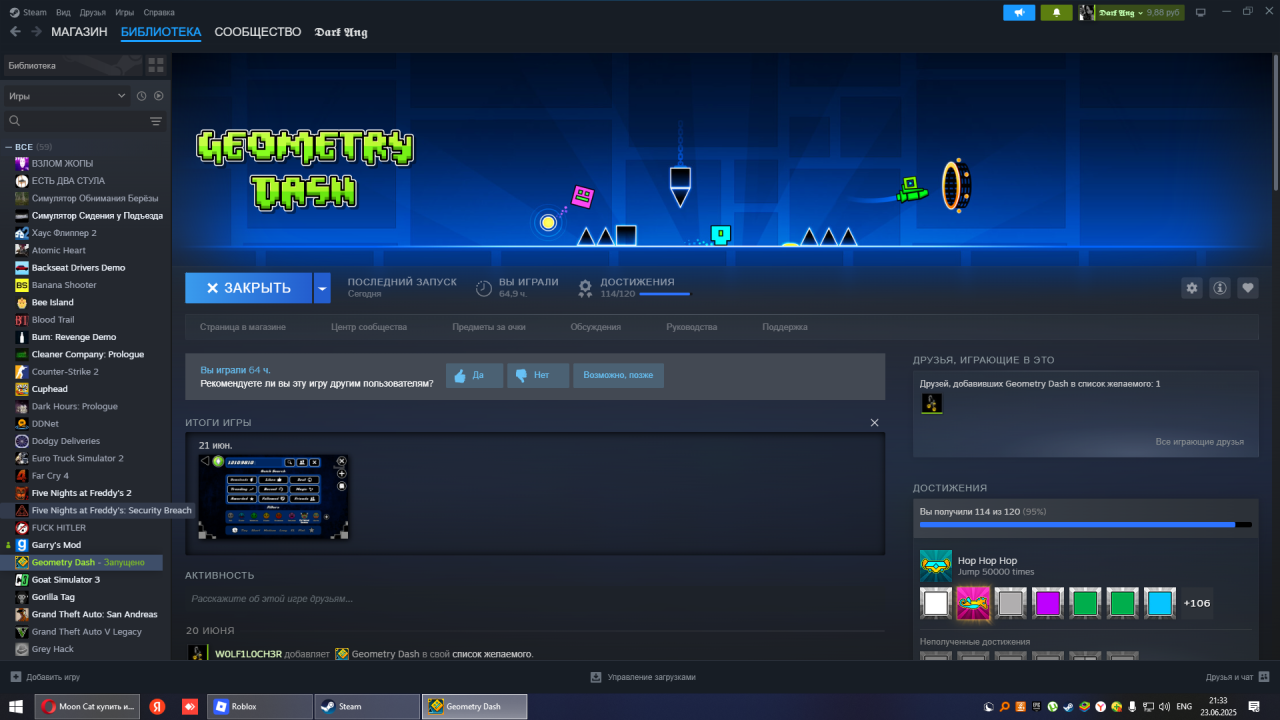Open the Вид menu
Image resolution: width=1280 pixels, height=720 pixels.
tap(64, 12)
